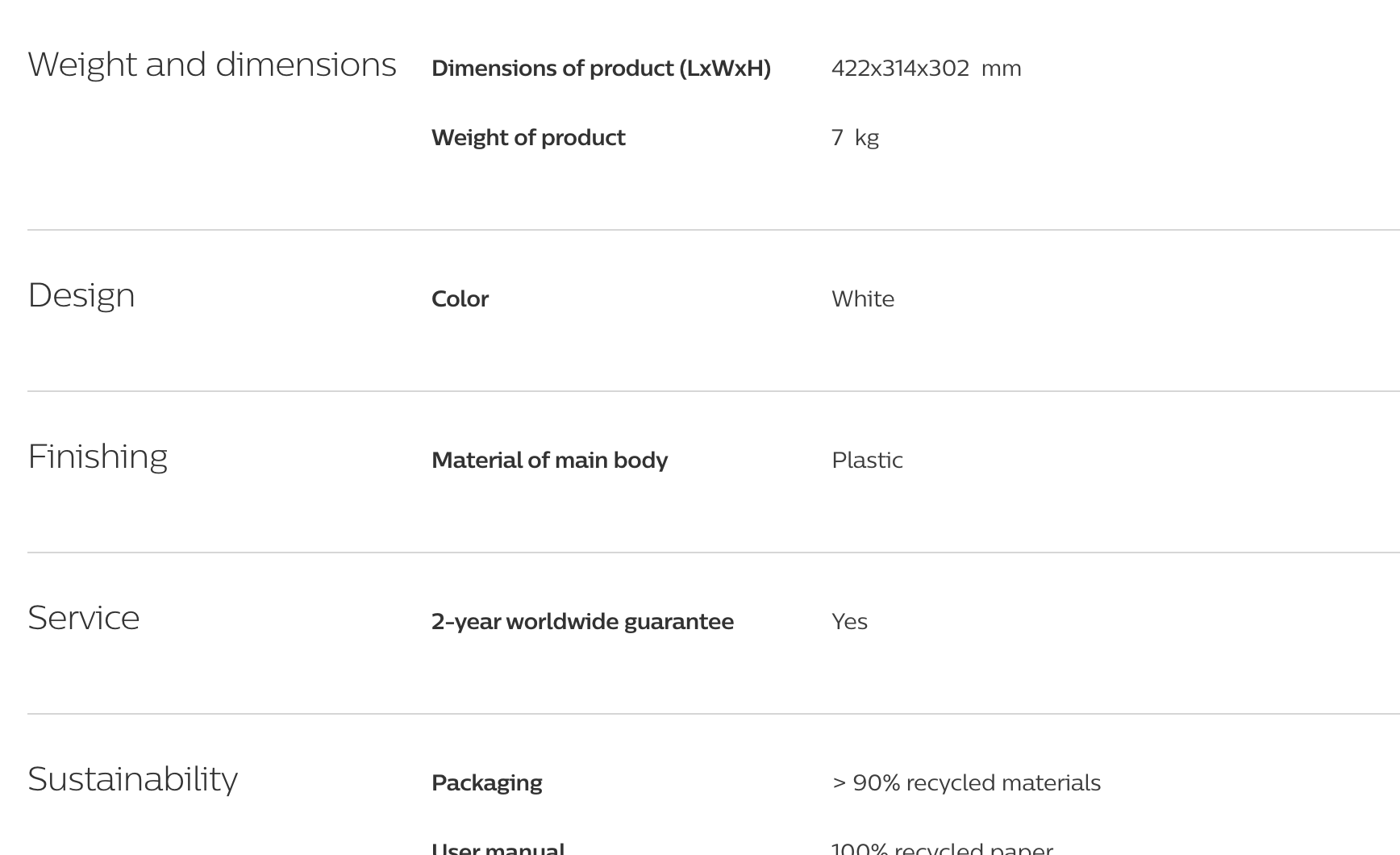Select the 7 kg weight value
Viewport: 1400px width, 855px height.
coord(855,138)
